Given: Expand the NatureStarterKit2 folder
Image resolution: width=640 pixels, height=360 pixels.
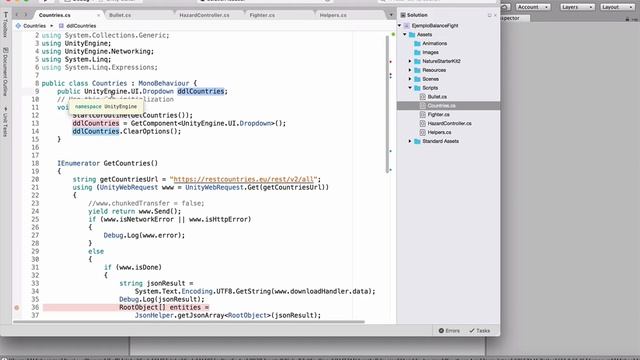Looking at the screenshot, I should [x=410, y=61].
